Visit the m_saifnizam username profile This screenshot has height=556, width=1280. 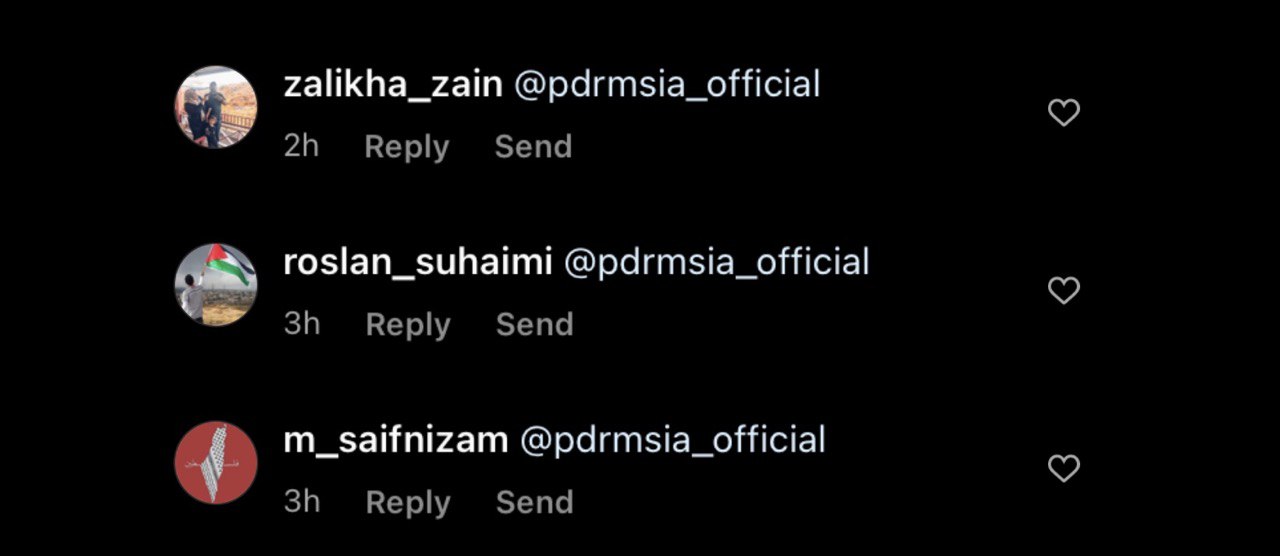point(396,441)
